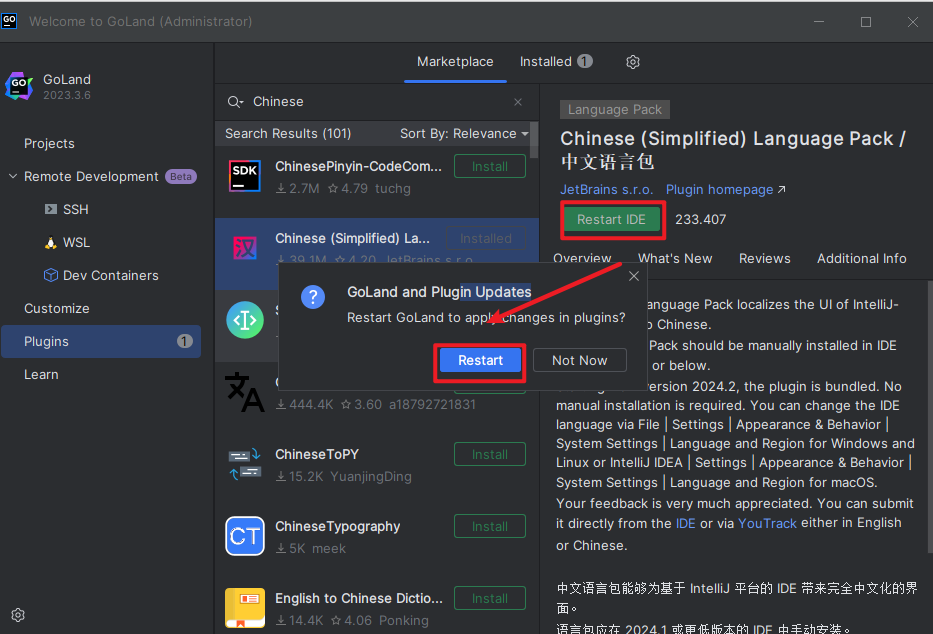Viewport: 933px width, 634px height.
Task: Close the GoLand and Plugin Updates dialog
Action: (x=634, y=276)
